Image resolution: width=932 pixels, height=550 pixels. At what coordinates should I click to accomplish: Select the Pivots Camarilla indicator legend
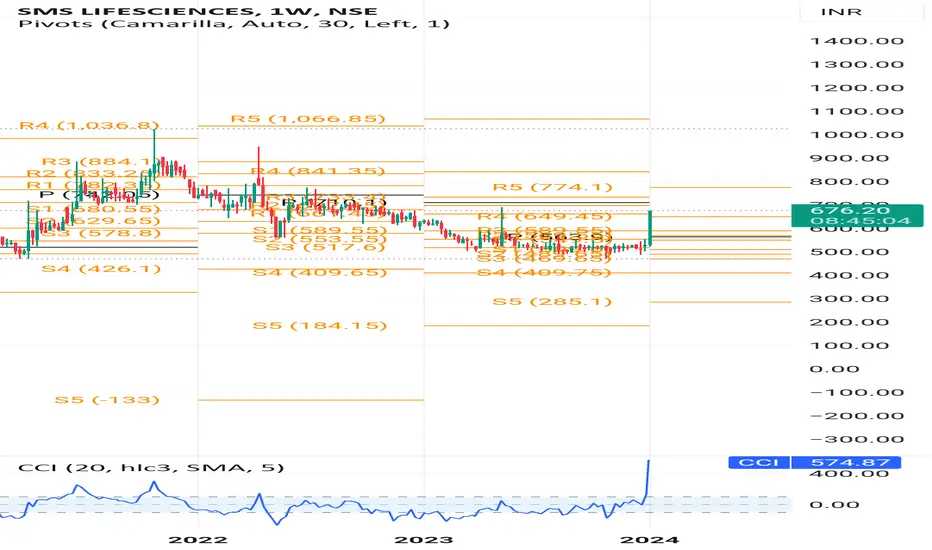point(234,24)
